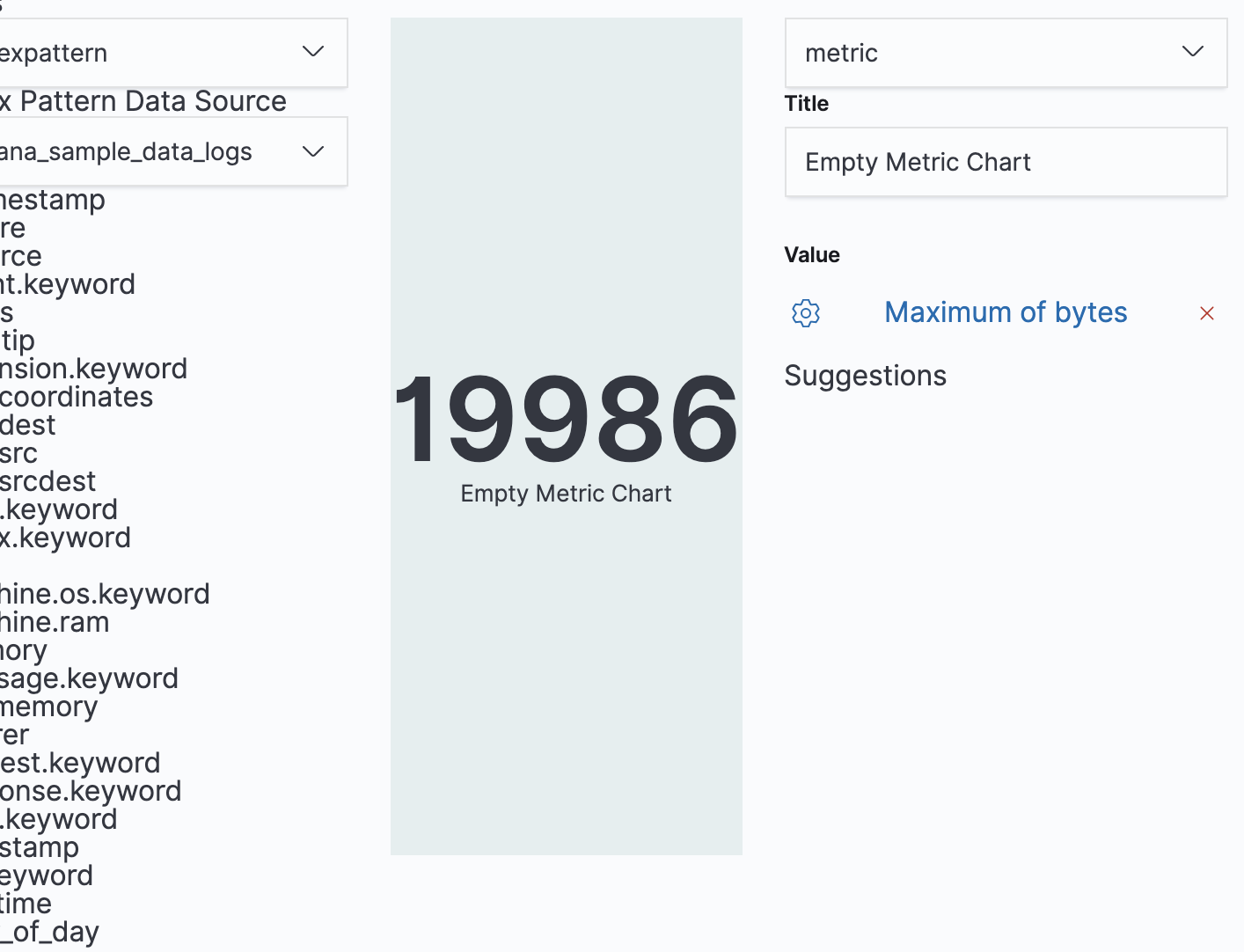Click the Empty Metric Chart label under value
Screen dimensions: 1244x952
[x=566, y=494]
